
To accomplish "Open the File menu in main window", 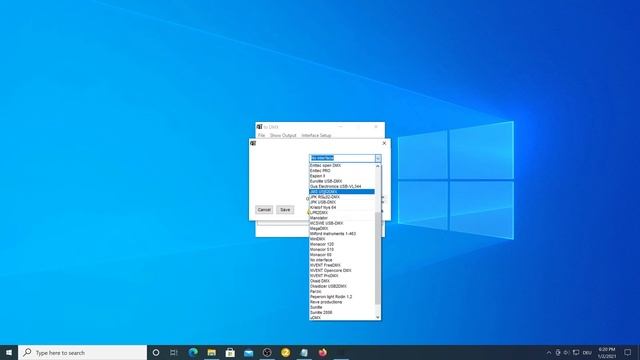I will (x=261, y=136).
